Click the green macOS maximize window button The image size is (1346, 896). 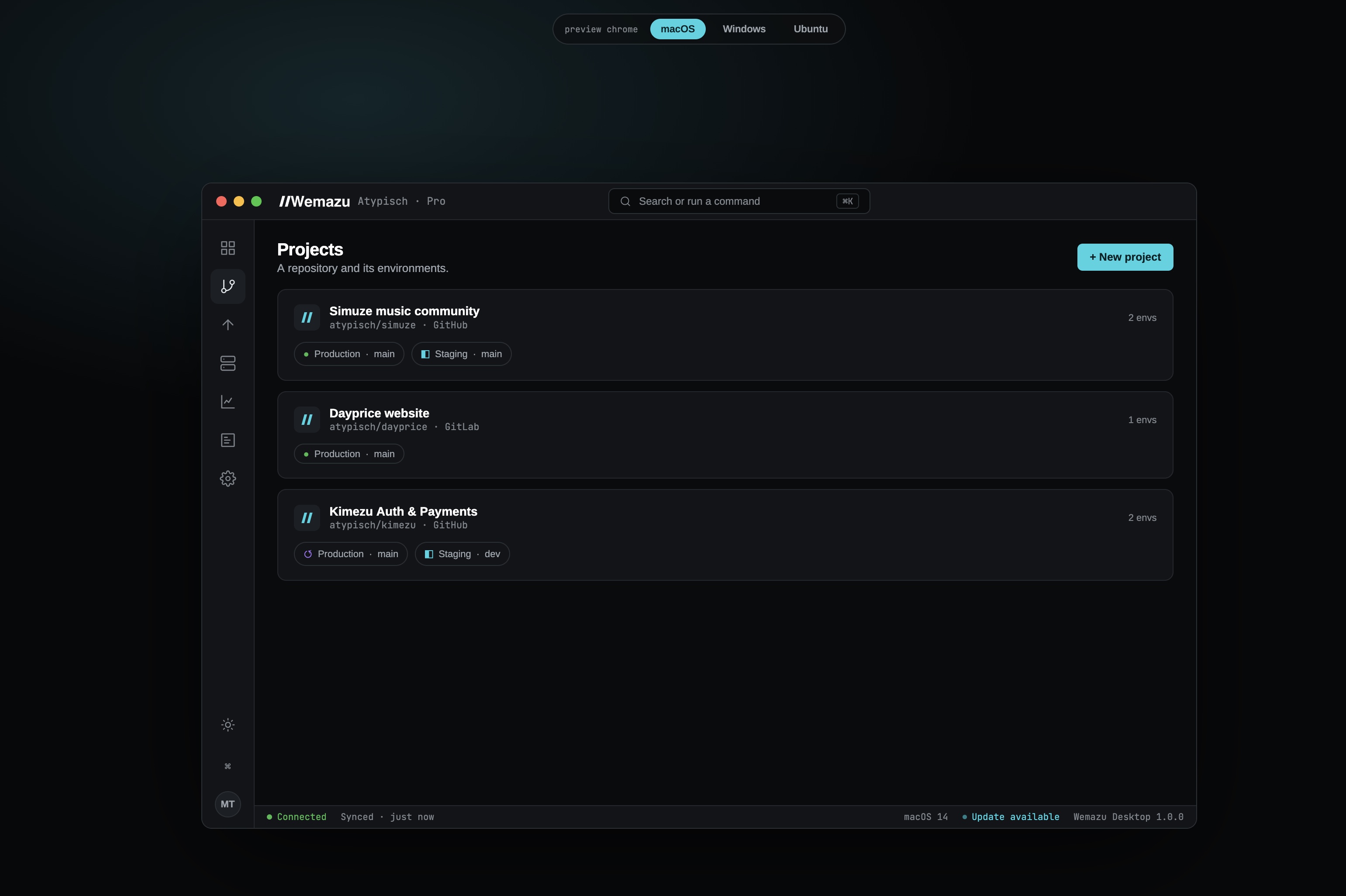coord(257,201)
